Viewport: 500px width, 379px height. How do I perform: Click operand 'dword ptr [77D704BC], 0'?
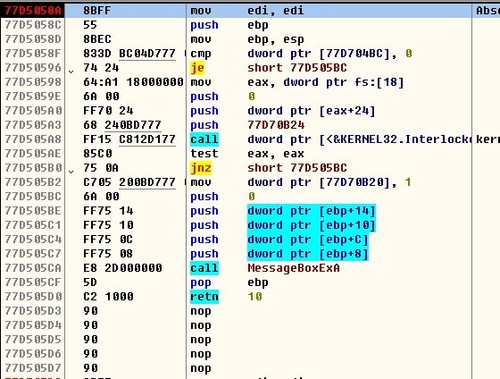pyautogui.click(x=330, y=54)
